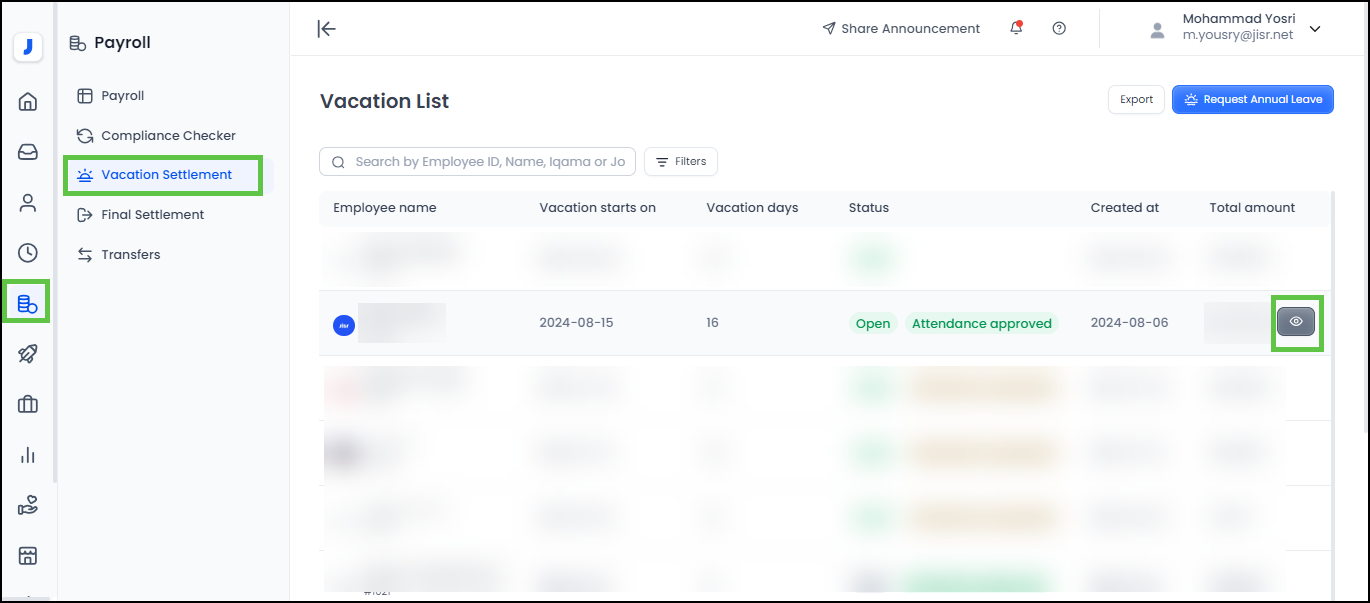View vacation details with eye icon
Image resolution: width=1370 pixels, height=603 pixels.
click(x=1296, y=322)
